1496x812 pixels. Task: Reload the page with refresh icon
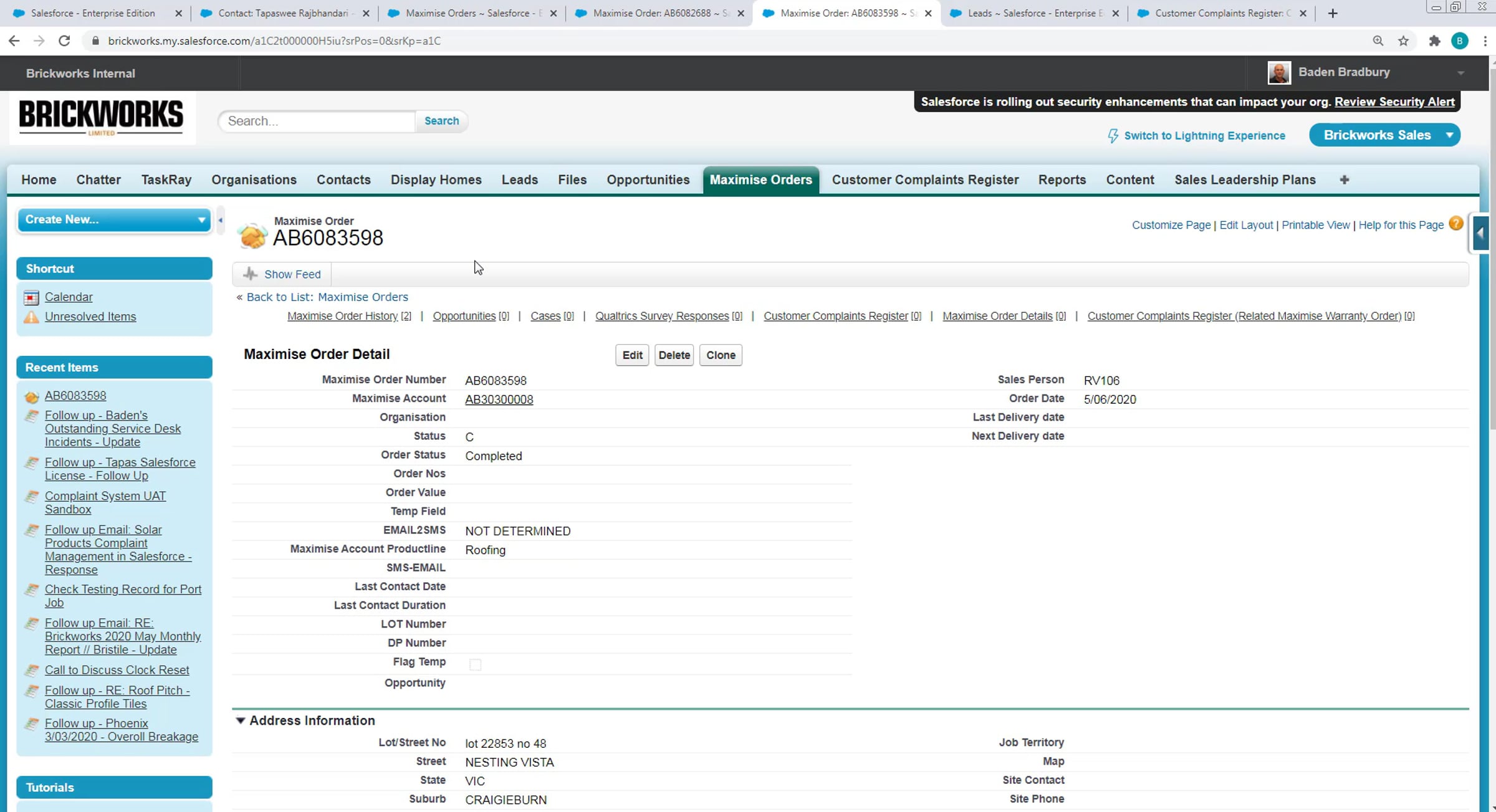pos(64,41)
